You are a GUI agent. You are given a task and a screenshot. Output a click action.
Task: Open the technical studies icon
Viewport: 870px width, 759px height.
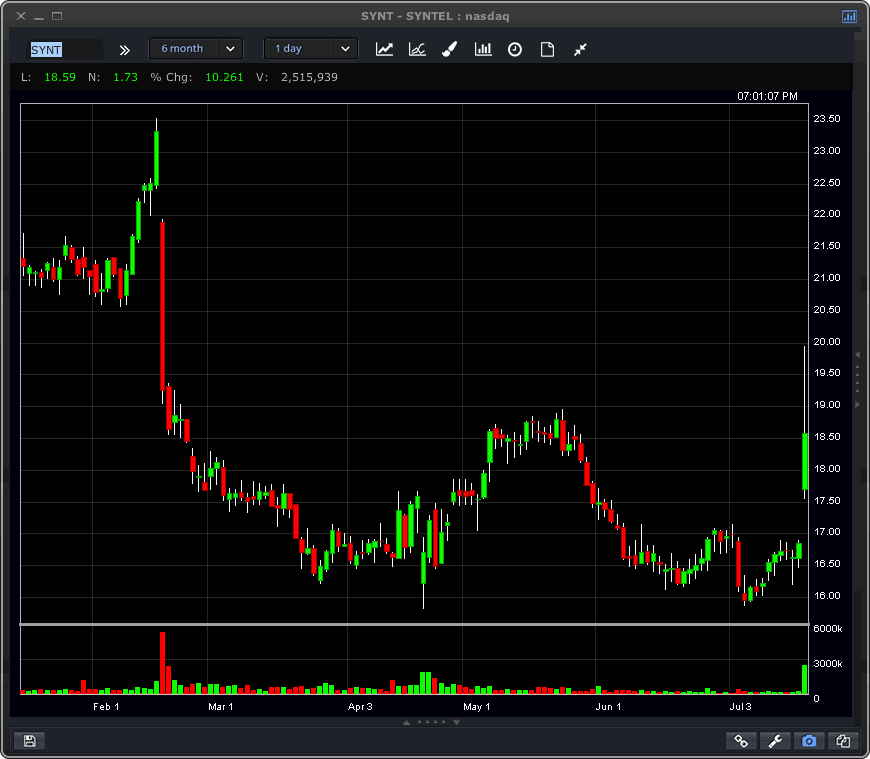[x=417, y=49]
